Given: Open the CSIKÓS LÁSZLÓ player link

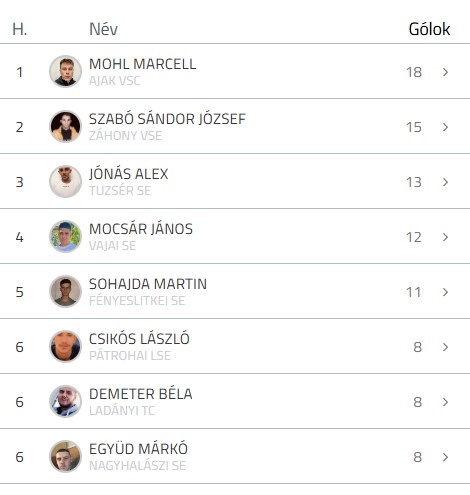Looking at the screenshot, I should click(x=139, y=339).
